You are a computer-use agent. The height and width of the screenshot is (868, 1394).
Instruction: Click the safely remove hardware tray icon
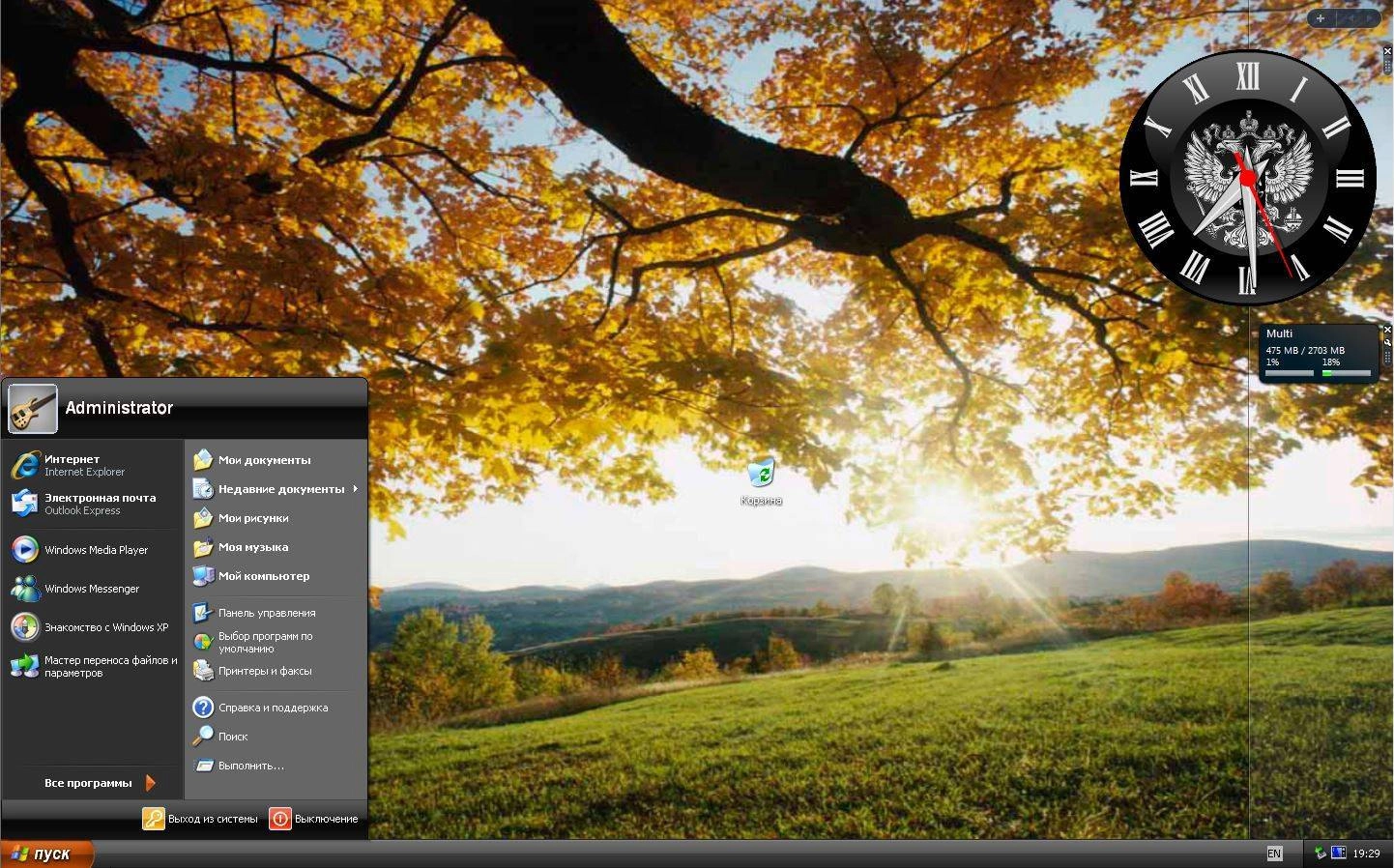[x=1321, y=853]
